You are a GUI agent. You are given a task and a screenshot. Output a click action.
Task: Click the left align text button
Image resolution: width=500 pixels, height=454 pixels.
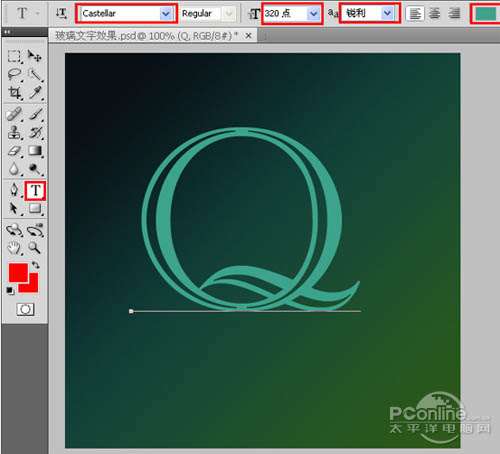(x=415, y=14)
